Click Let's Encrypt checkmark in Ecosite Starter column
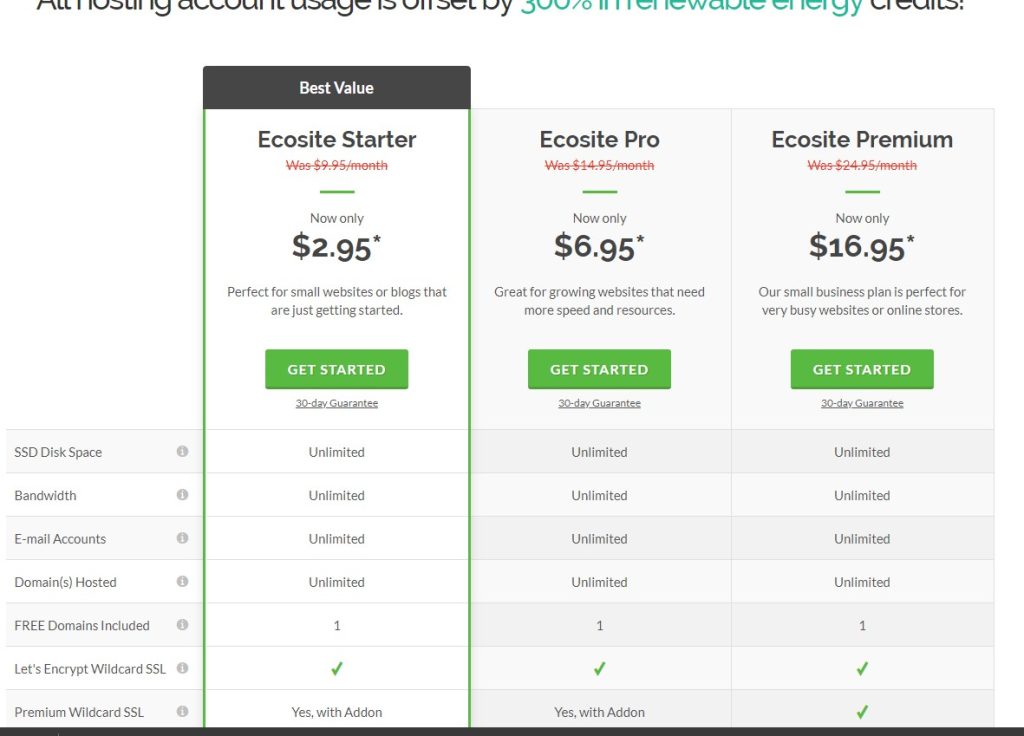This screenshot has width=1024, height=736. tap(336, 669)
